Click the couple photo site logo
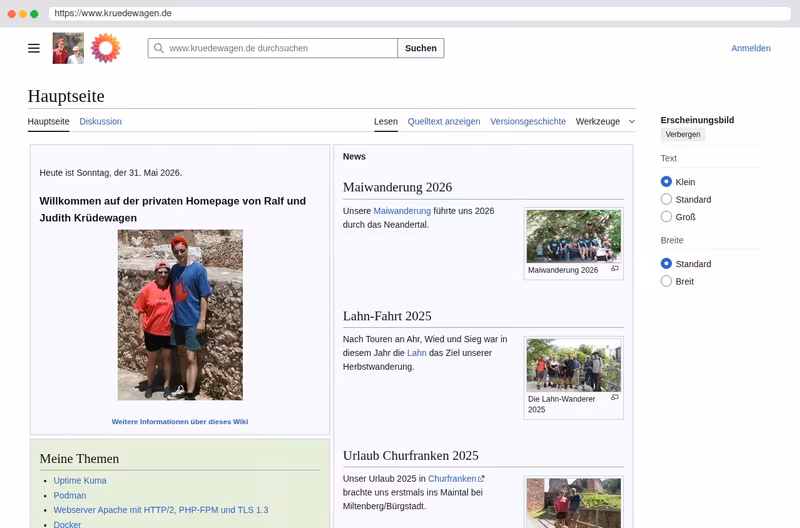This screenshot has height=528, width=800. pos(68,48)
